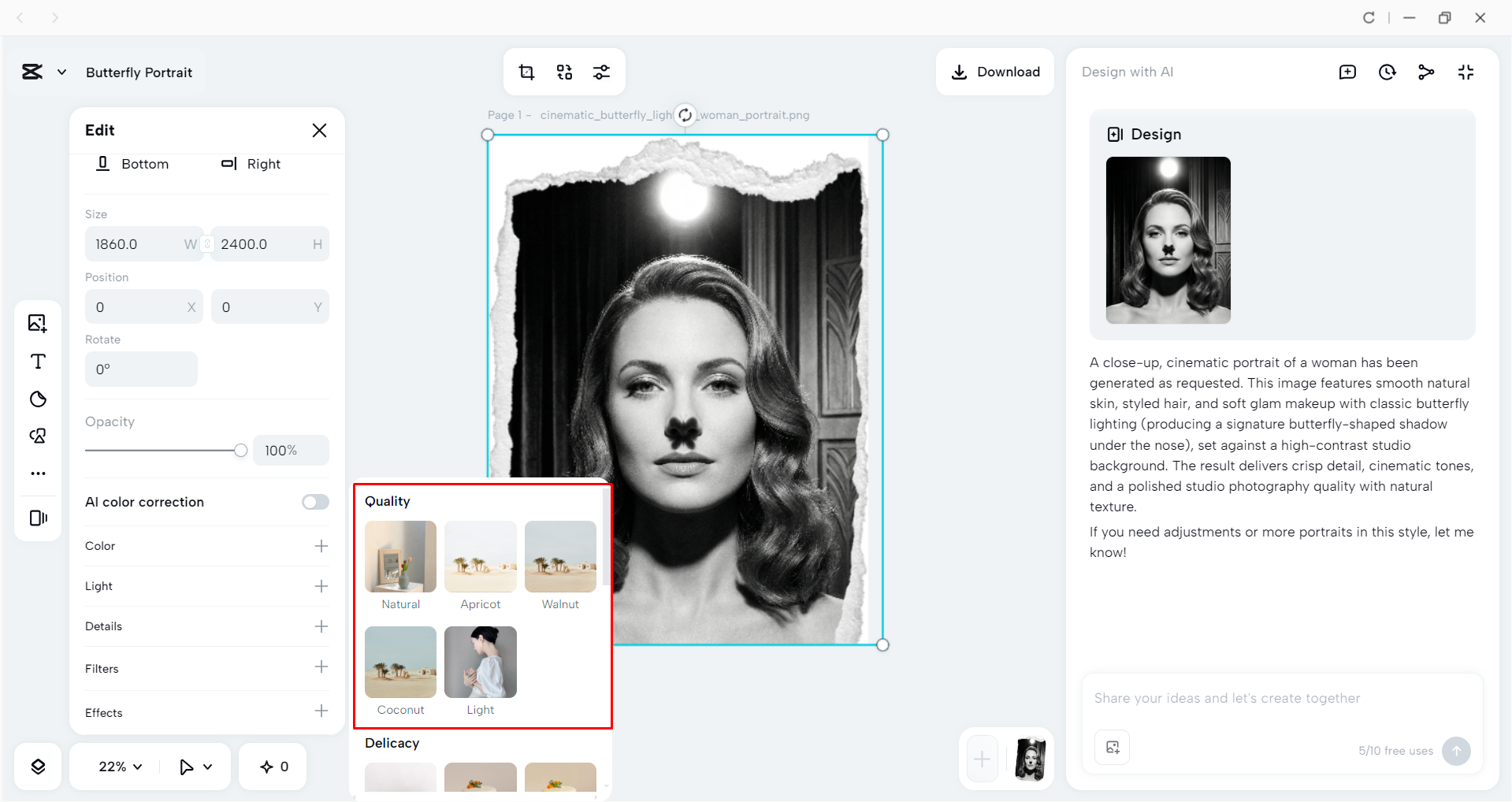Screen dimensions: 1512x802
Task: Open the Butterfly Portrait project menu chevron
Action: pos(63,72)
